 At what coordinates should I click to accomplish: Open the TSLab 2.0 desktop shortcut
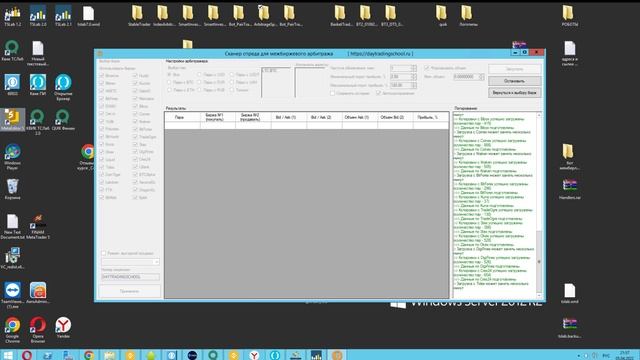tap(38, 16)
